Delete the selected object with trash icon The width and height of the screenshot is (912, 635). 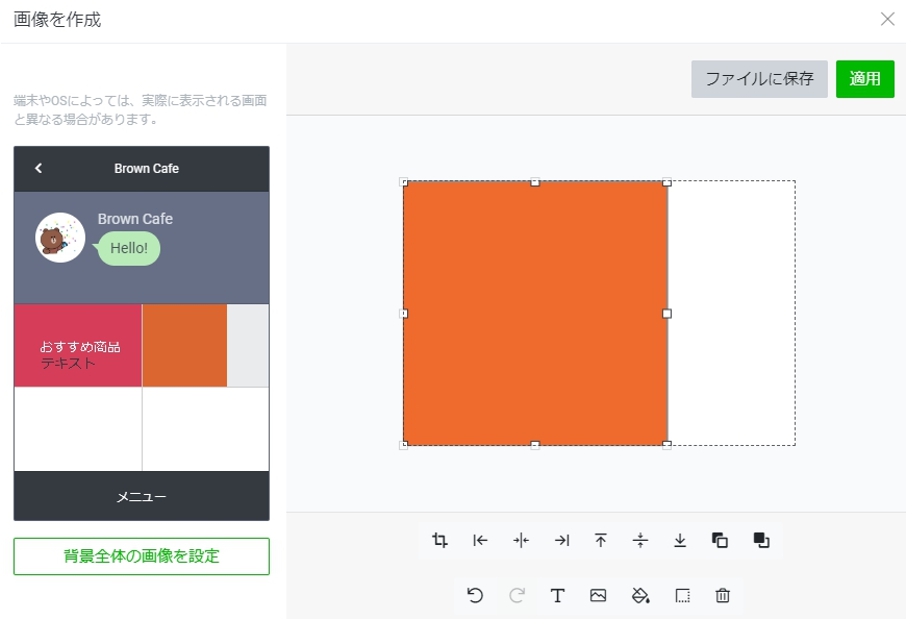pos(723,596)
